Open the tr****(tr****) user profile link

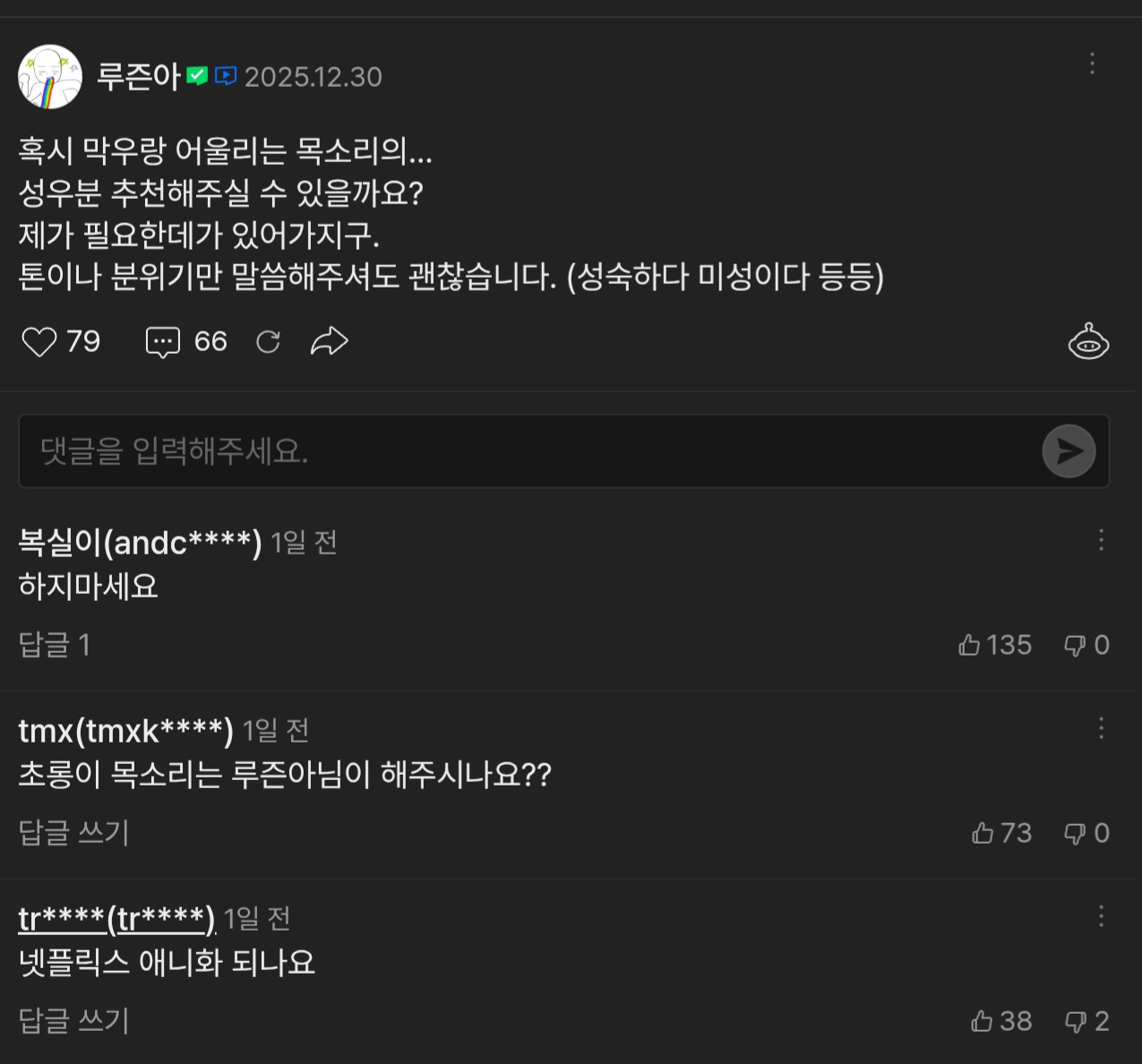tap(116, 919)
